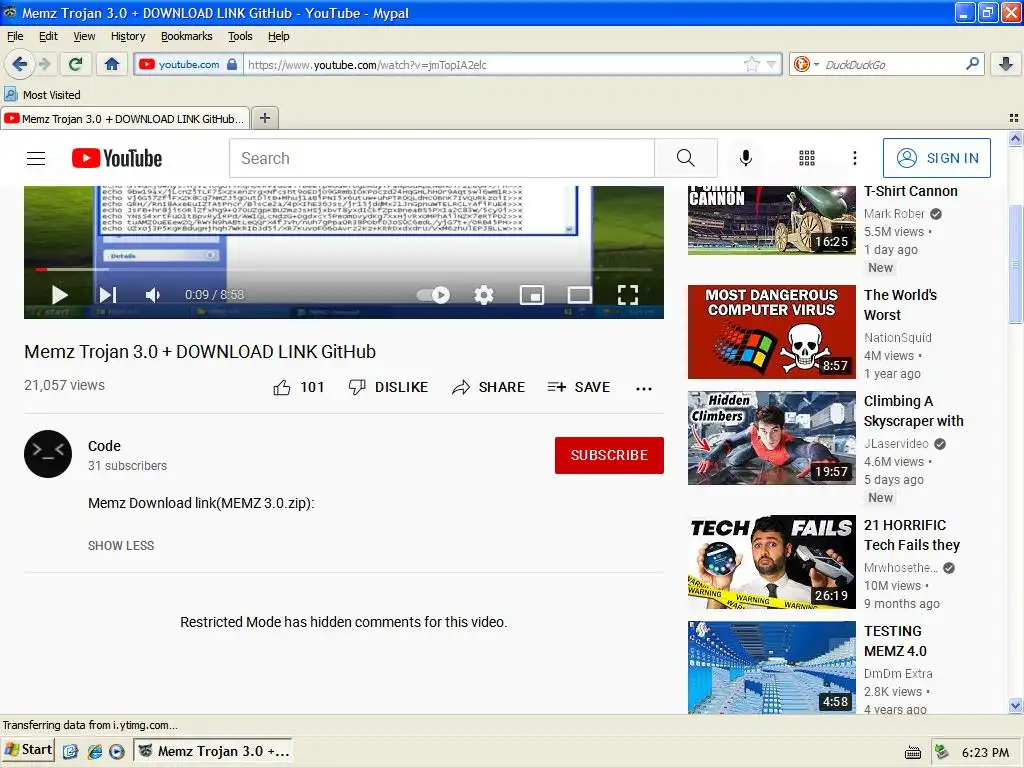Click SHARE below the video

click(488, 387)
